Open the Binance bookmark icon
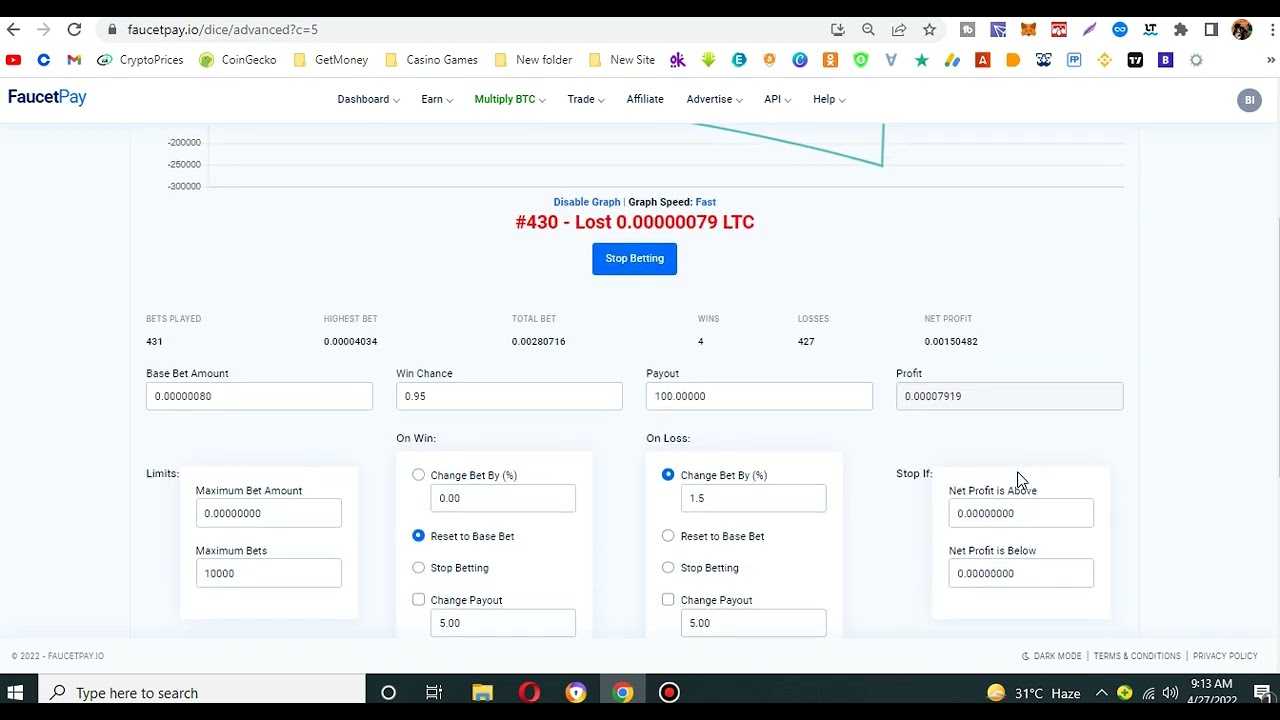1280x720 pixels. (x=1105, y=60)
